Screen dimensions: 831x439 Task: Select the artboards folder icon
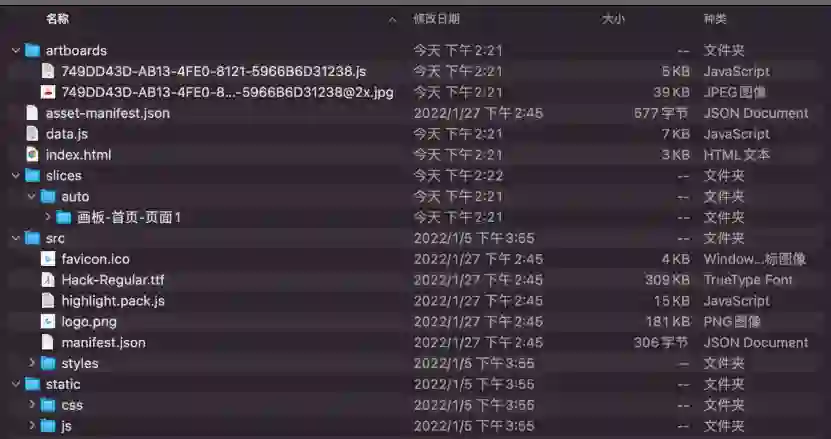32,50
